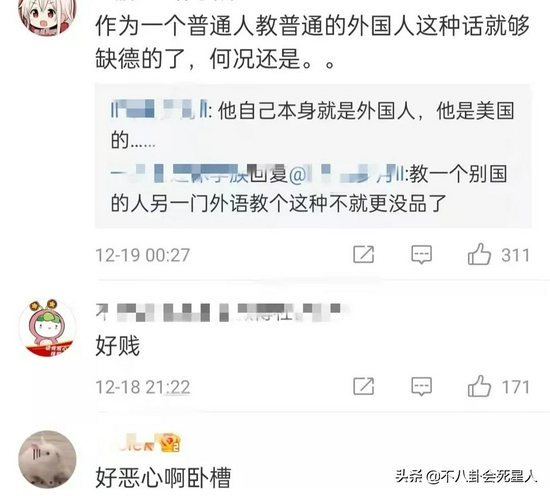This screenshot has height=496, width=550.
Task: Open the blurred username above 好贱
Action: pyautogui.click(x=223, y=312)
